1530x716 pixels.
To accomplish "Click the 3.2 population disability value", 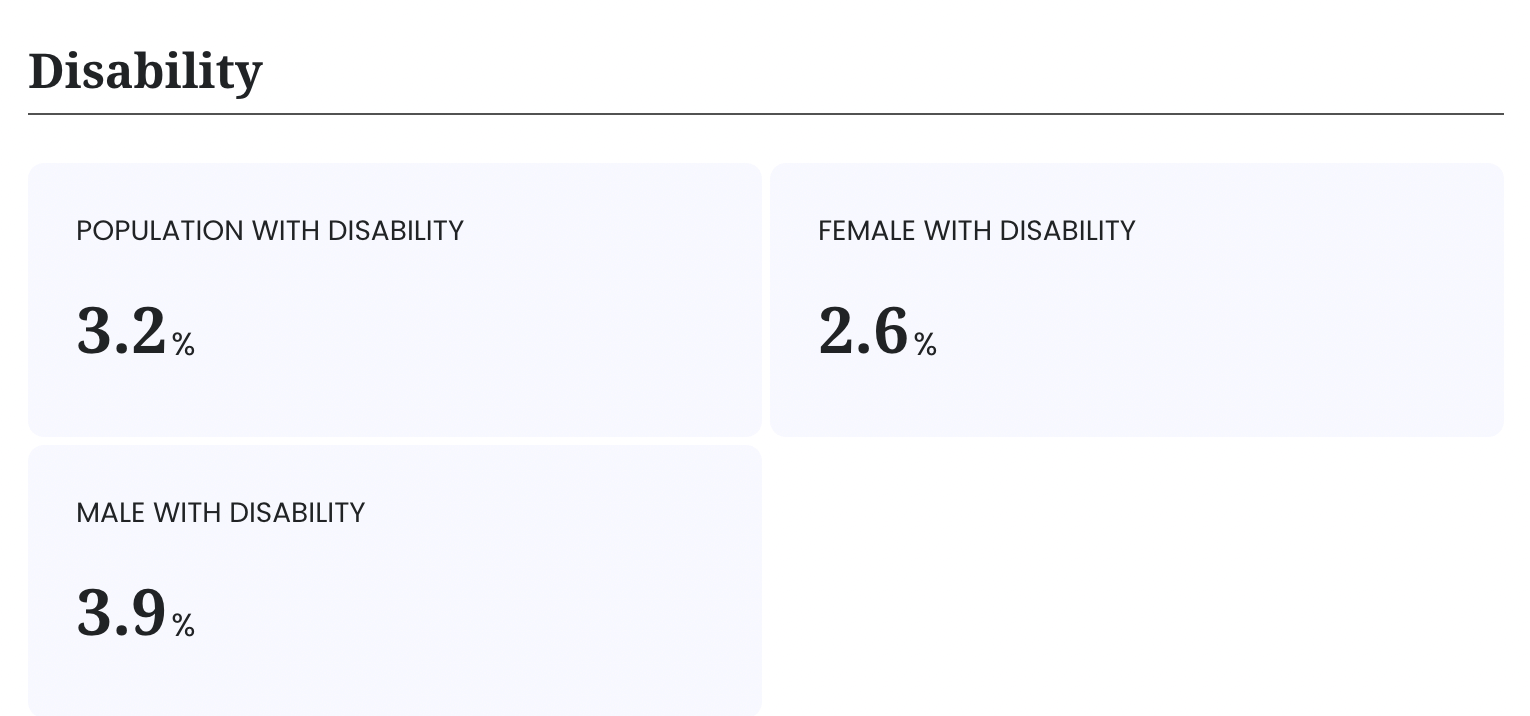I will click(121, 331).
